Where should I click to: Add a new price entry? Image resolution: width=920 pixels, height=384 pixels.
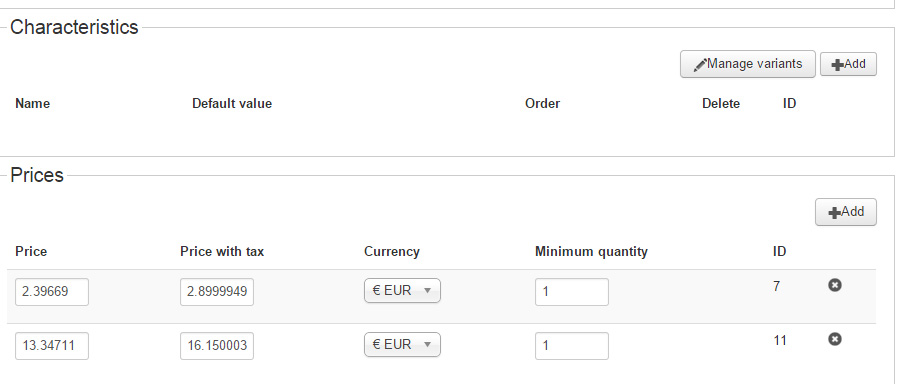tap(845, 212)
